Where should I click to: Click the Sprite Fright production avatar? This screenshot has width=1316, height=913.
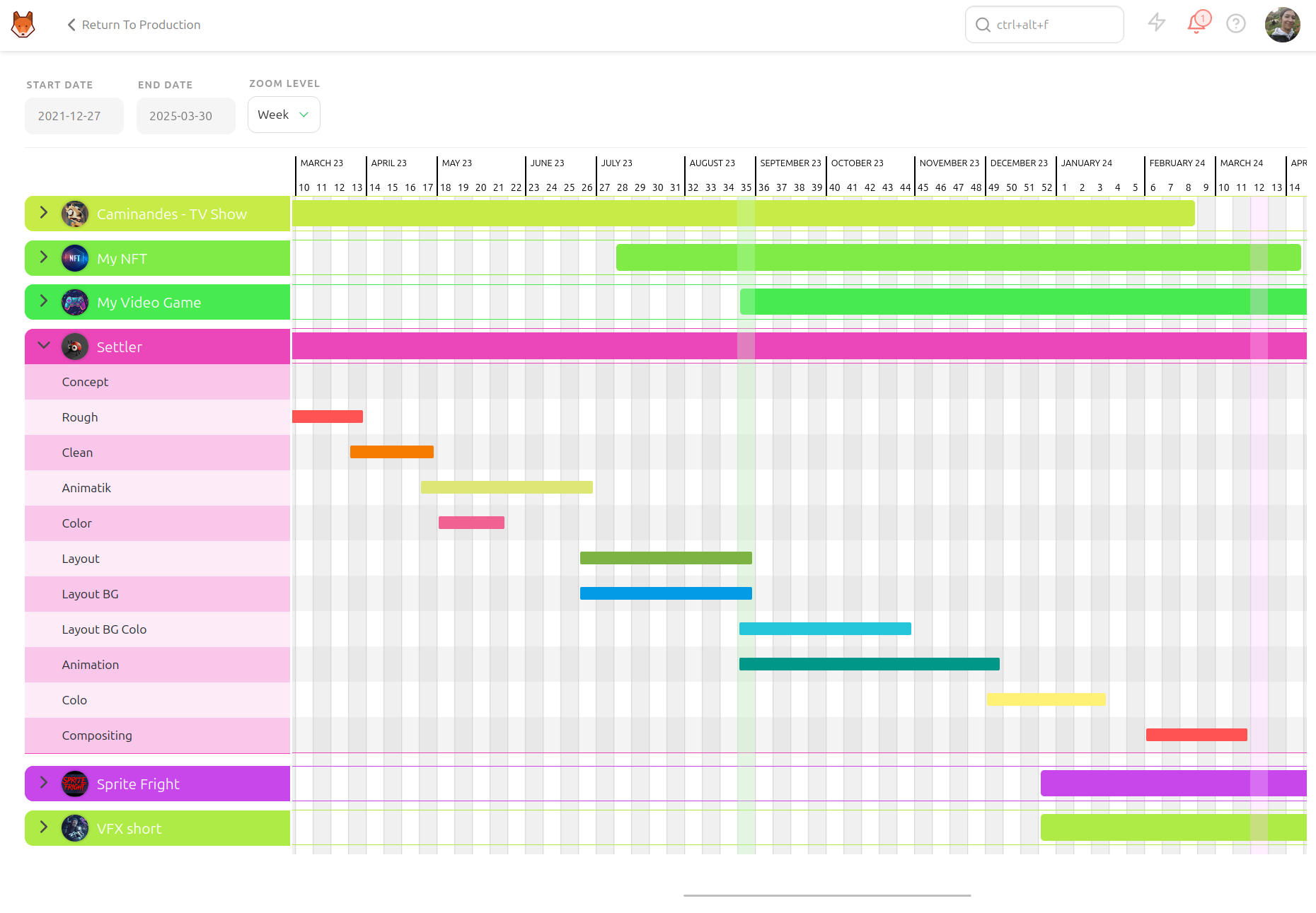(75, 784)
